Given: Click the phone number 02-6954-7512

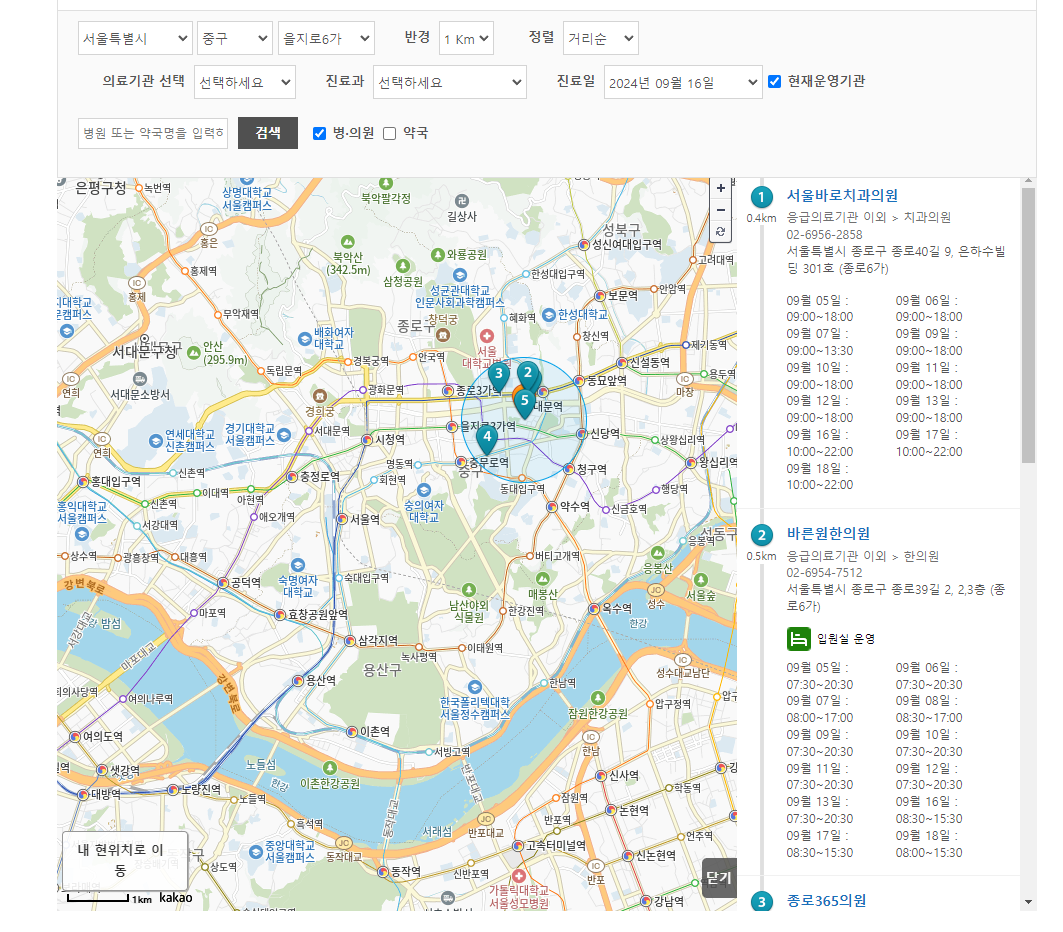Looking at the screenshot, I should coord(824,573).
